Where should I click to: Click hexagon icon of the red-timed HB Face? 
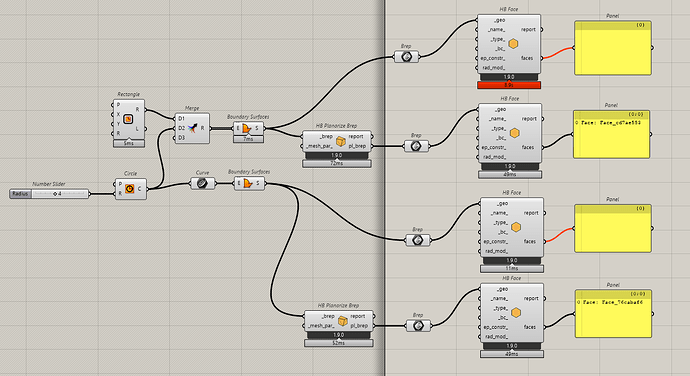tap(513, 44)
